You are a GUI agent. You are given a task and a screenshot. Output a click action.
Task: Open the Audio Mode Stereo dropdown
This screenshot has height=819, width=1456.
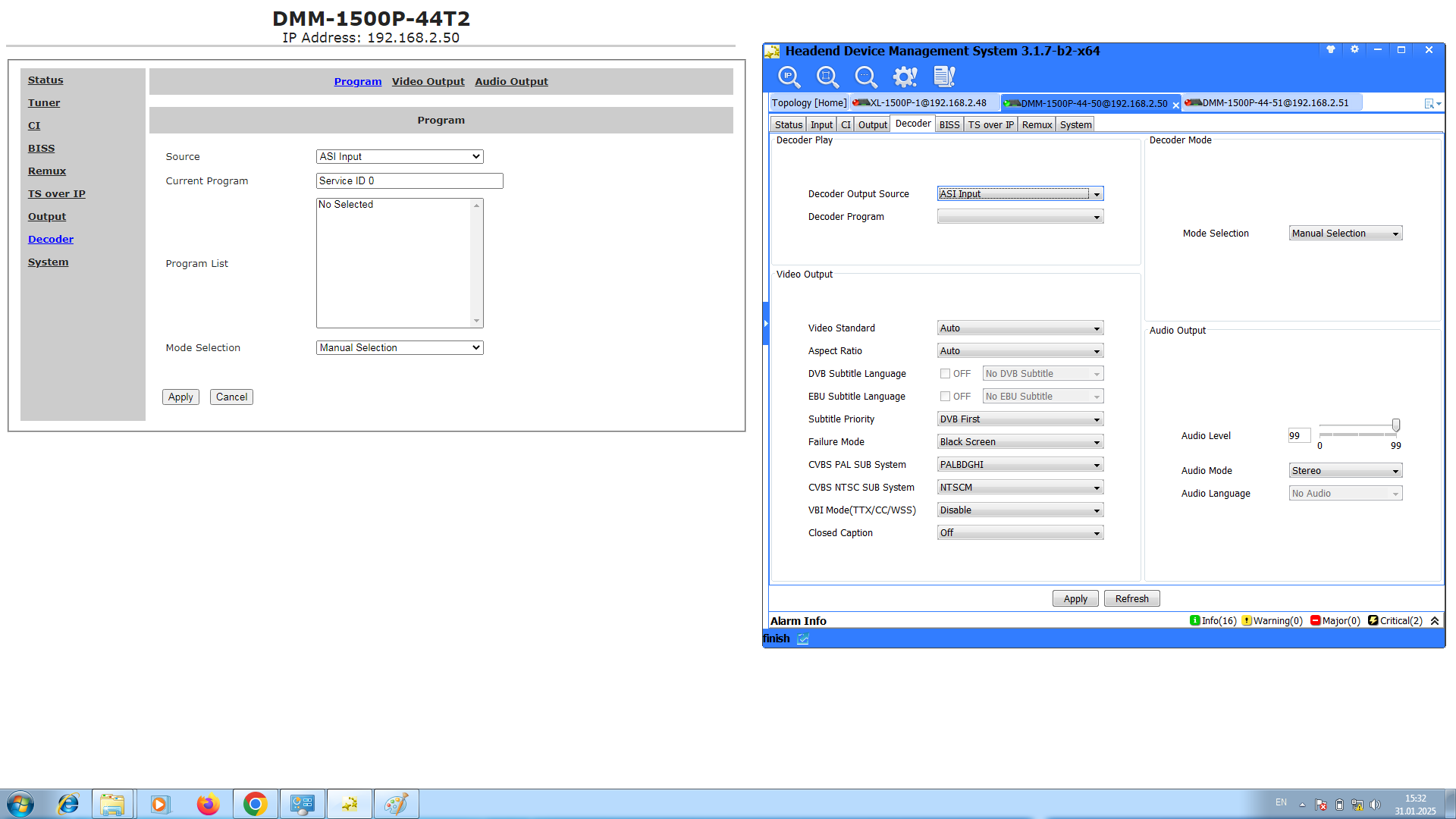(1345, 471)
